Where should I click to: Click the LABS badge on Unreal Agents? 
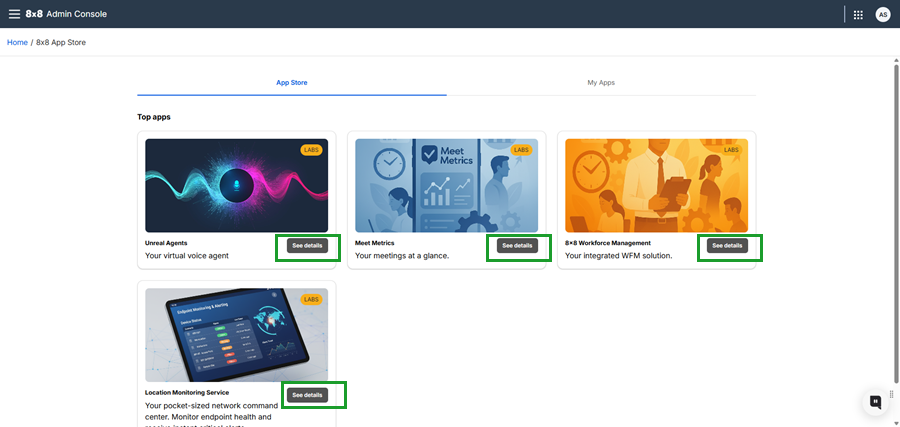click(312, 150)
